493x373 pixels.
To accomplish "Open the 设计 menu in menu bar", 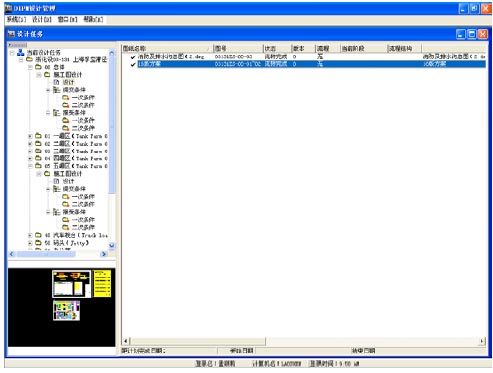I will click(42, 19).
